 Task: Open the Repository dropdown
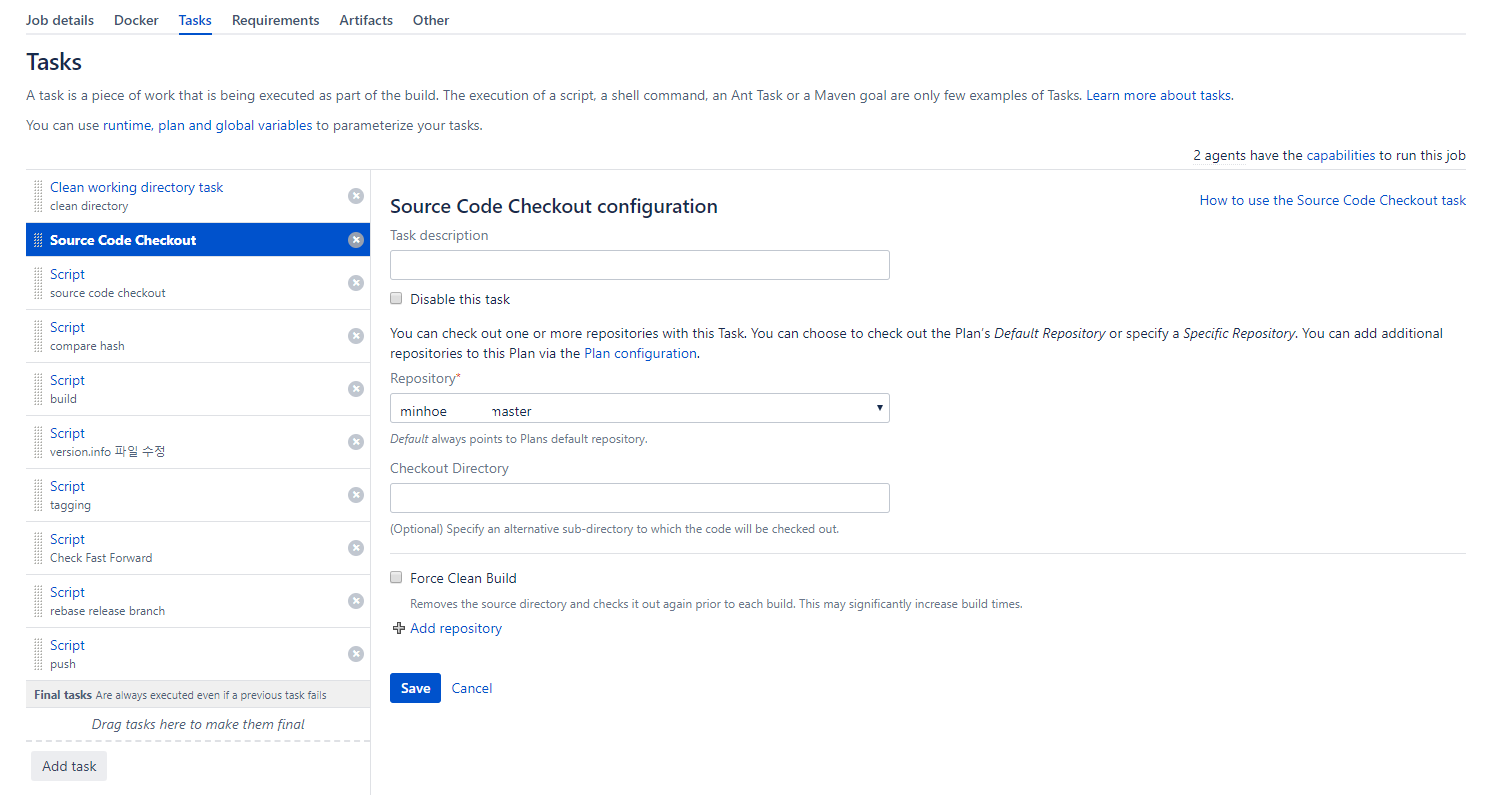[639, 409]
